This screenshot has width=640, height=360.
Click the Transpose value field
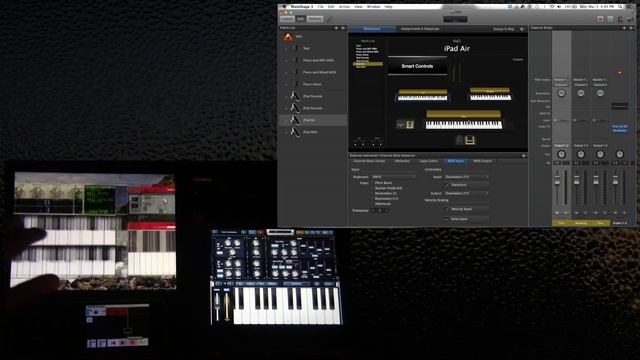pos(379,211)
